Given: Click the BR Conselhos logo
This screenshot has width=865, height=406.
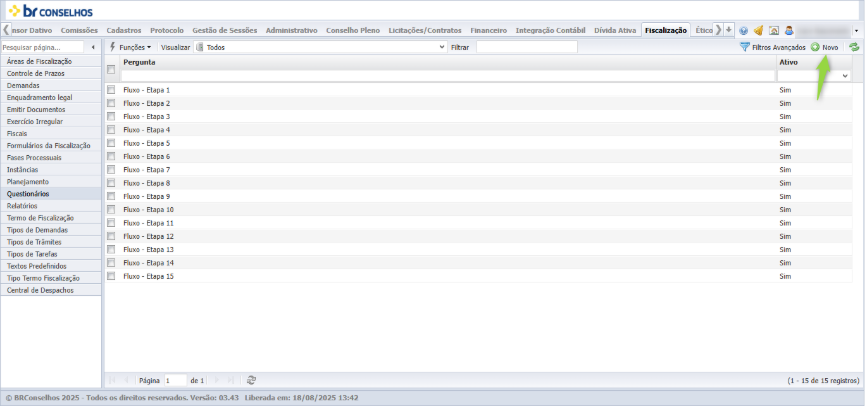Looking at the screenshot, I should pos(51,10).
